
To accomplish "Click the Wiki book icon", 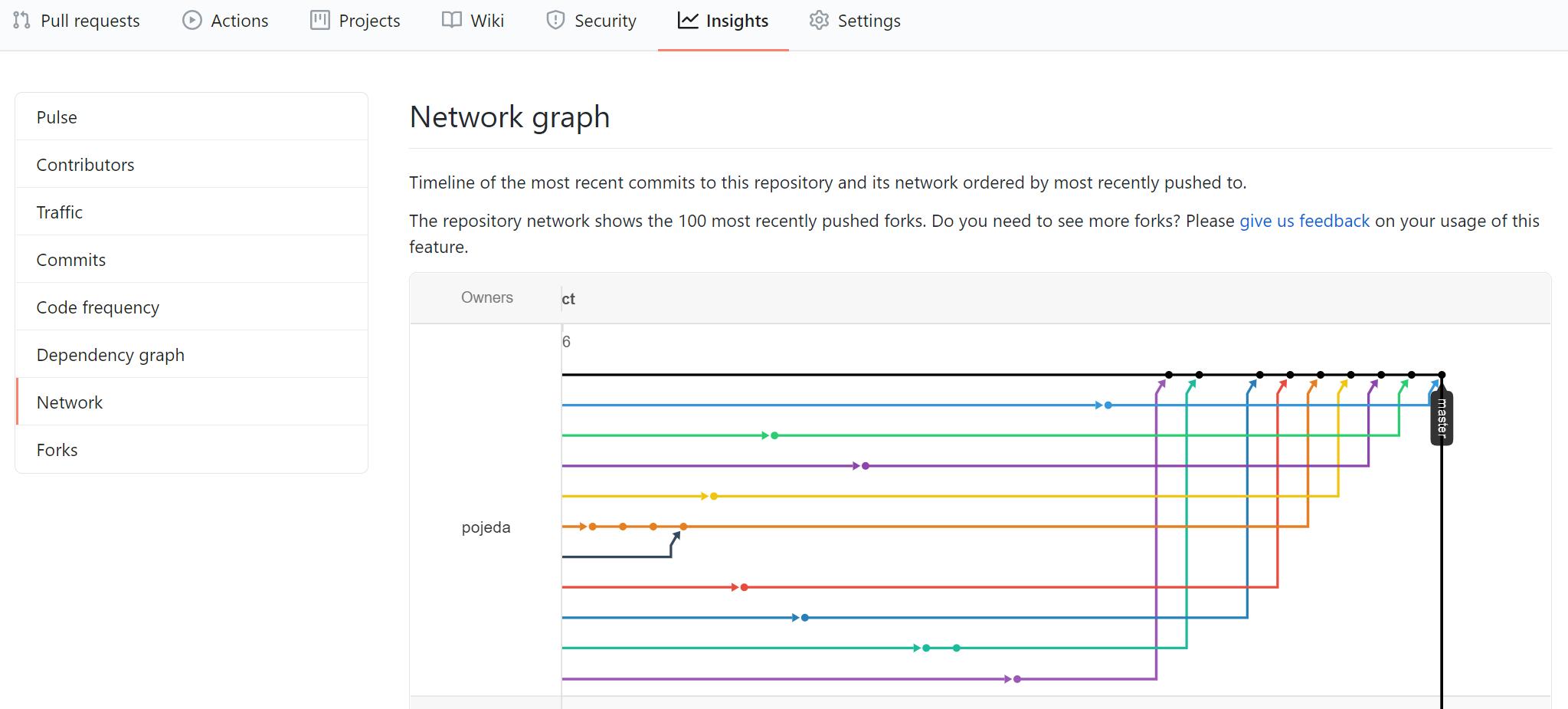I will coord(452,21).
